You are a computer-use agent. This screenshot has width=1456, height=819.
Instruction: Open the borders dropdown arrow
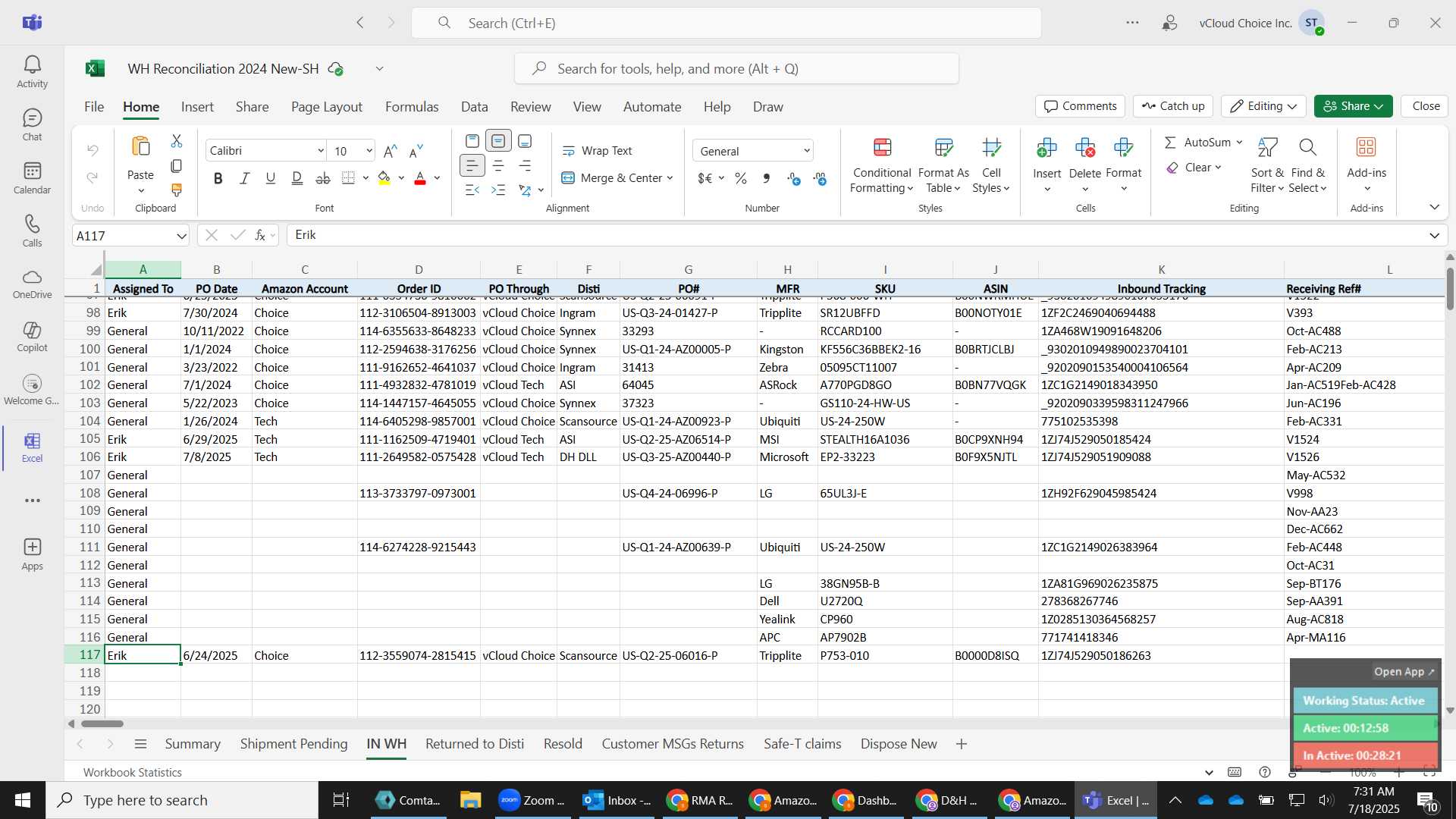coord(366,178)
